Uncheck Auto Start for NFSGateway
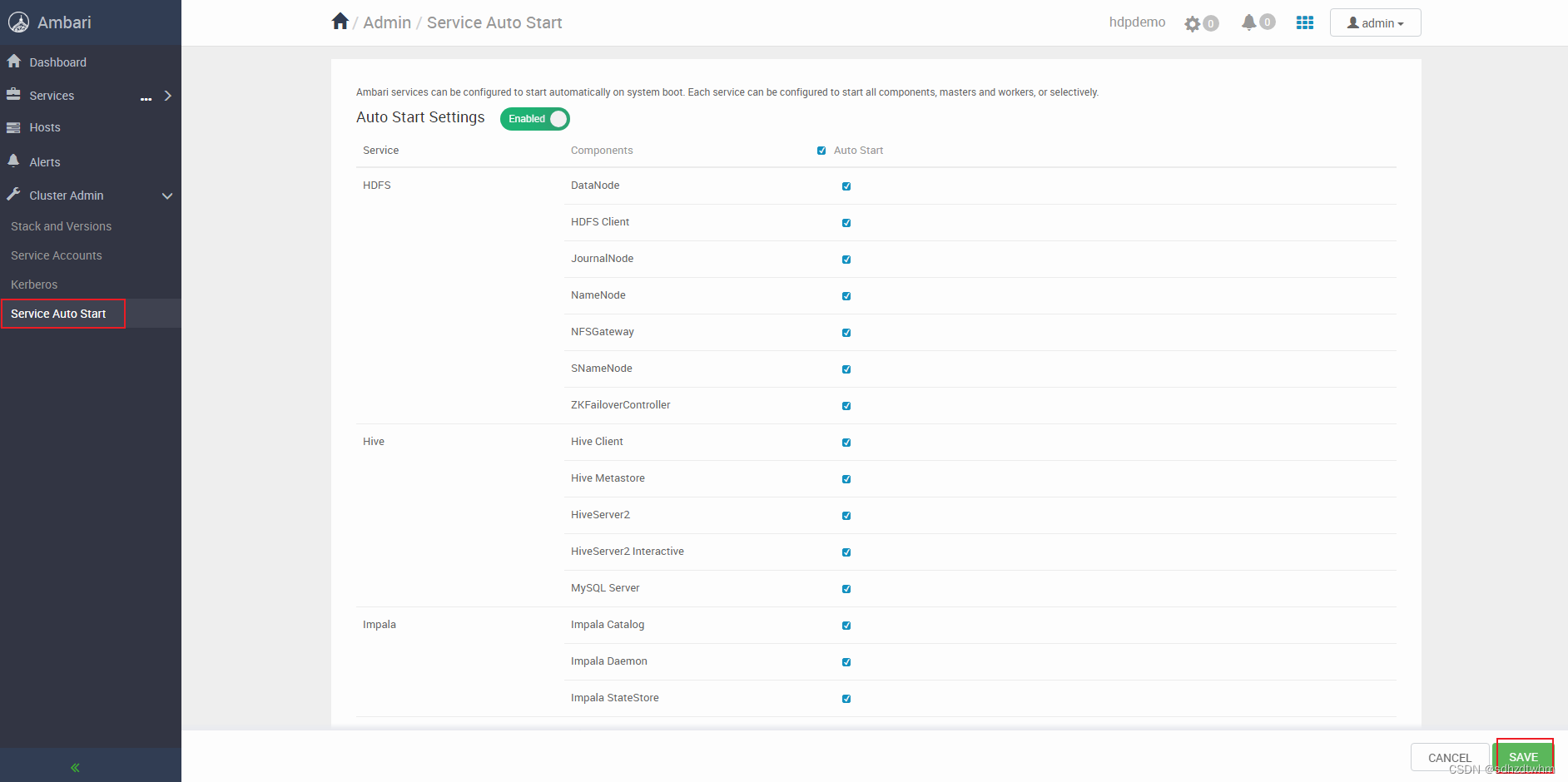The width and height of the screenshot is (1568, 782). 846,333
